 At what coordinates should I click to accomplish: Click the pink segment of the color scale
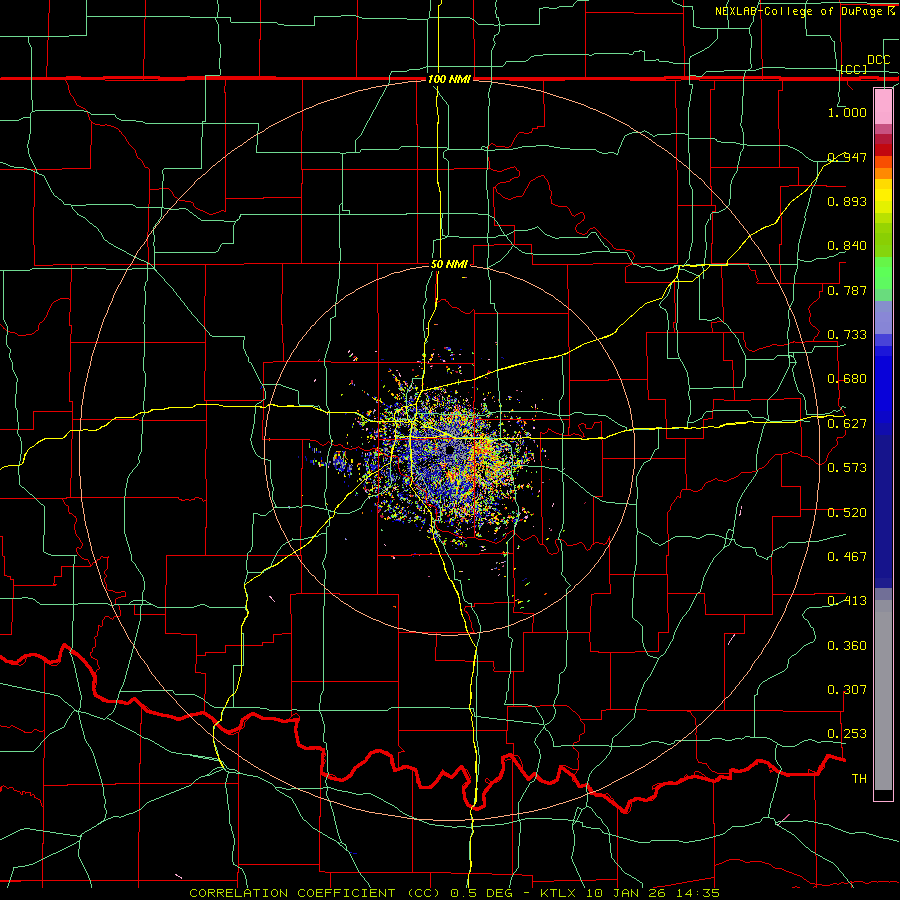(883, 107)
